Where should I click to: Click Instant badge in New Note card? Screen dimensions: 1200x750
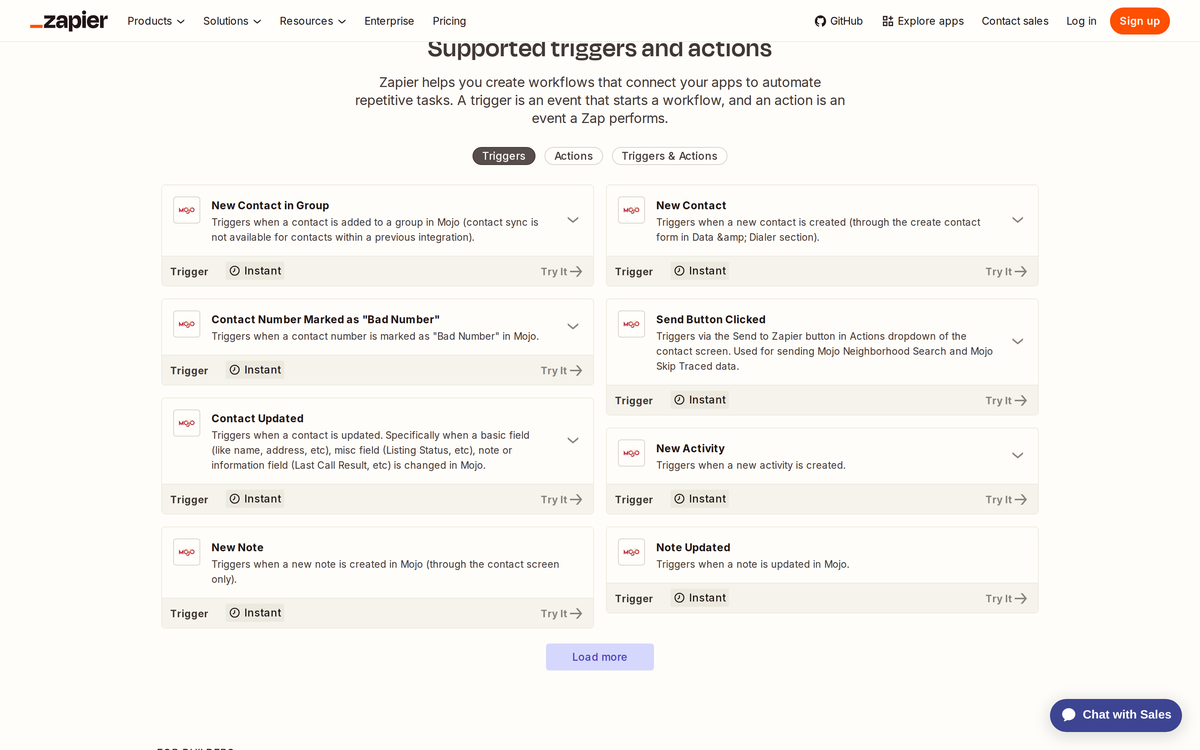click(255, 613)
